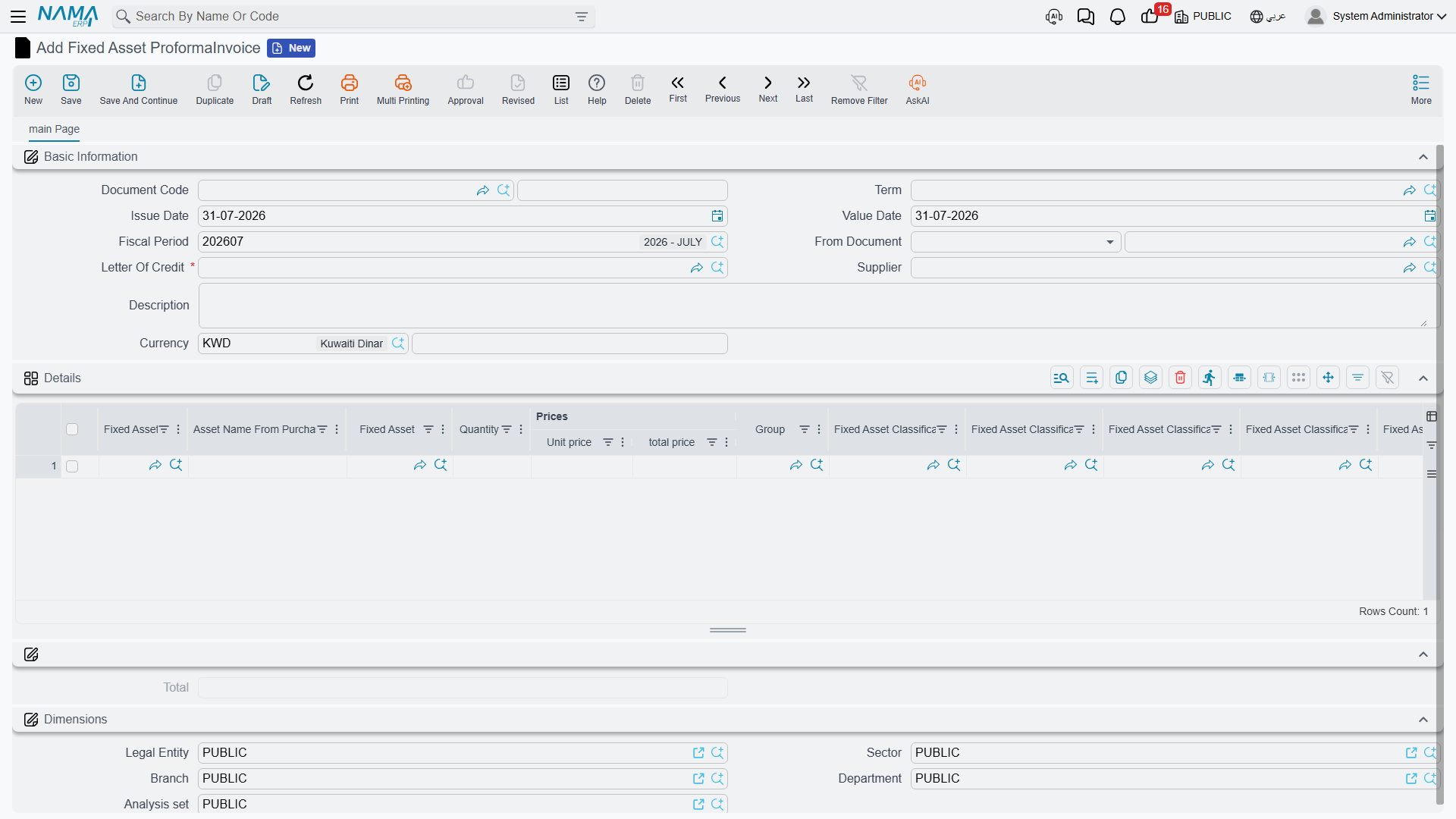Go to Previous record
This screenshot has width=1456, height=819.
[723, 89]
